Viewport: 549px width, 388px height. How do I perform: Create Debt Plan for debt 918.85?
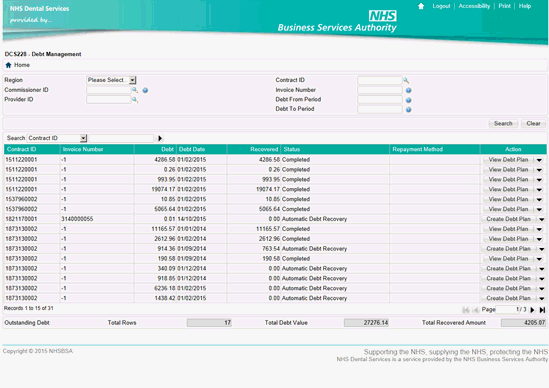click(508, 279)
